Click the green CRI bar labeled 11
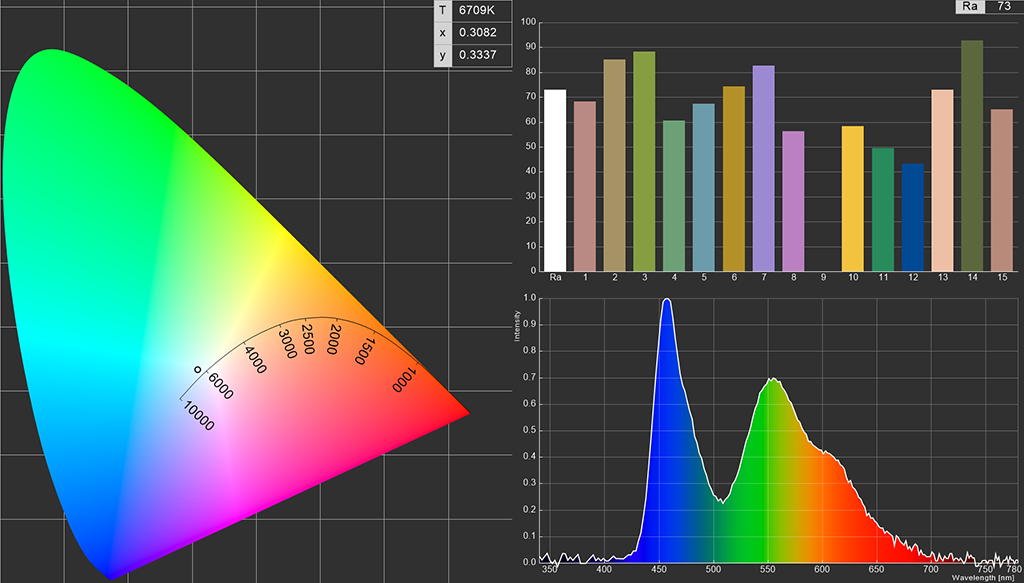The image size is (1024, 583). (883, 210)
